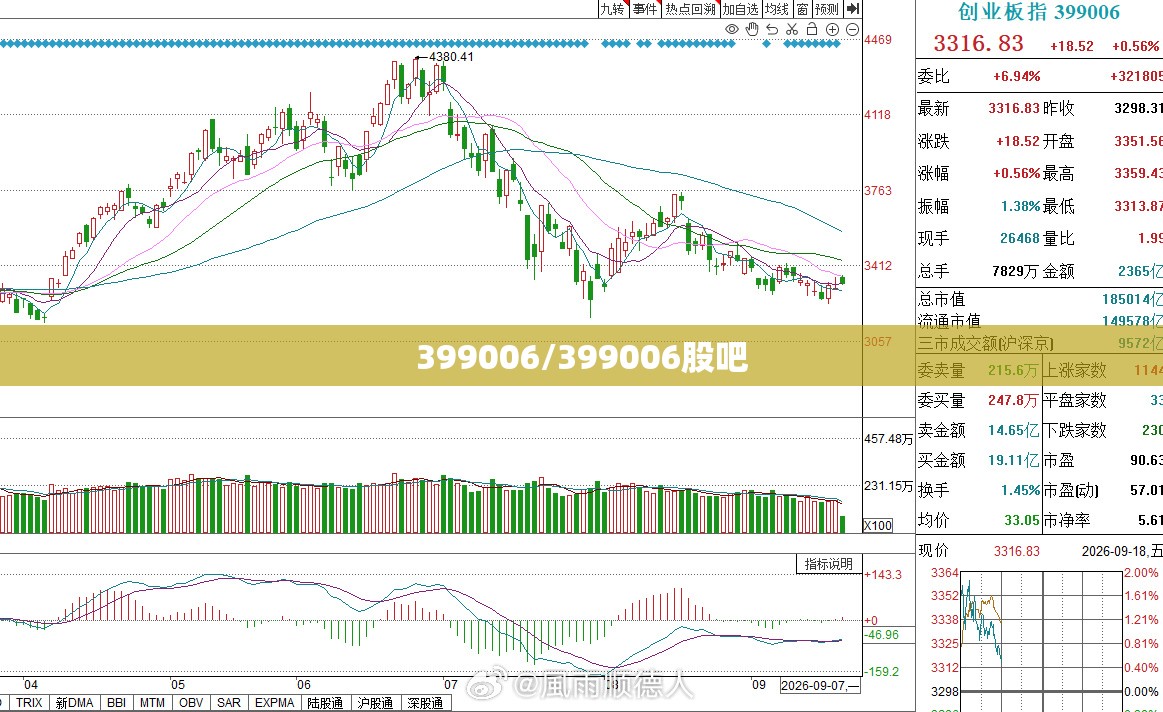Open the 陆股通 tab
Screen dimensions: 1163x712
coord(326,702)
